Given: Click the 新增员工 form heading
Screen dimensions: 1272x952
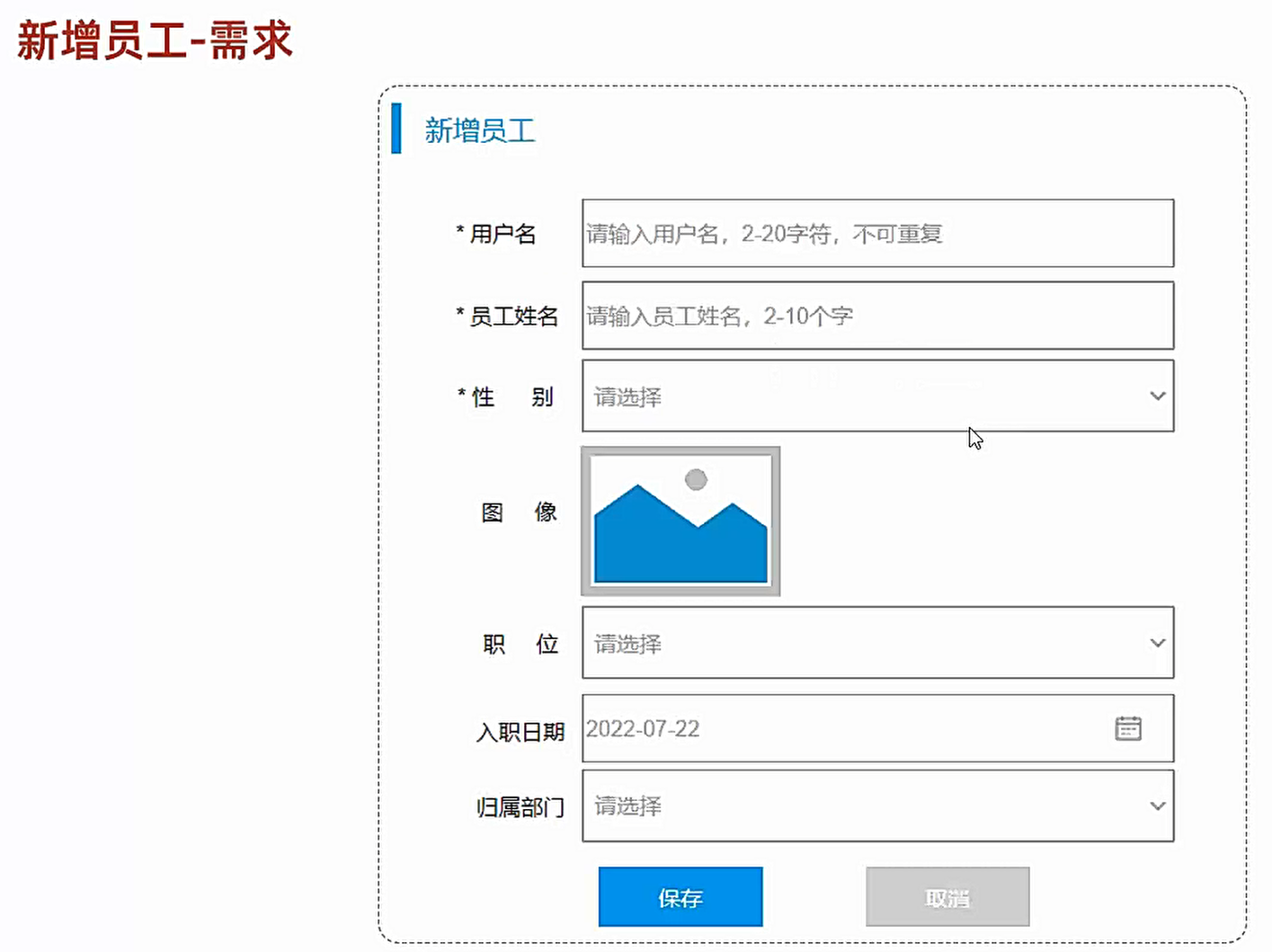Looking at the screenshot, I should 480,130.
